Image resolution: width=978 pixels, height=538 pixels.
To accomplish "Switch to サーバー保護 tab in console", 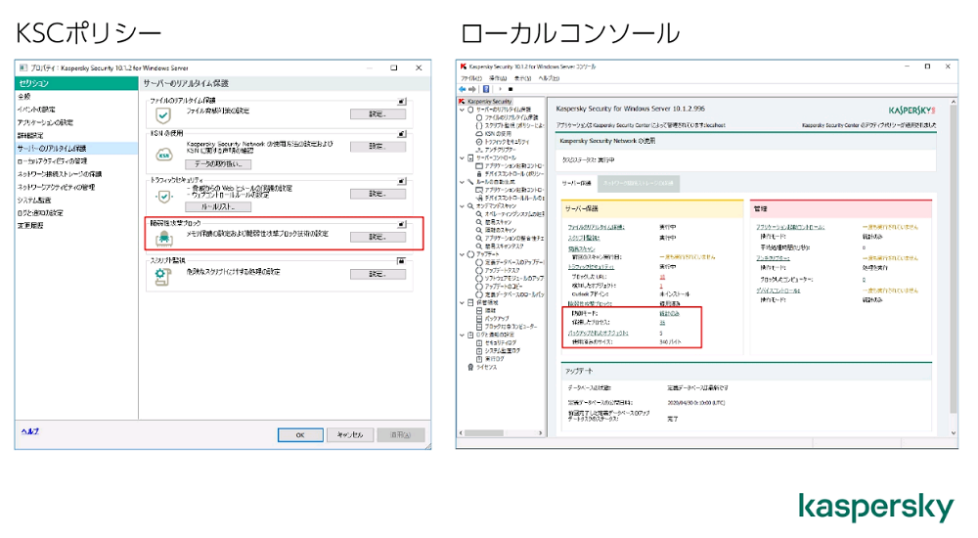I will pos(577,183).
